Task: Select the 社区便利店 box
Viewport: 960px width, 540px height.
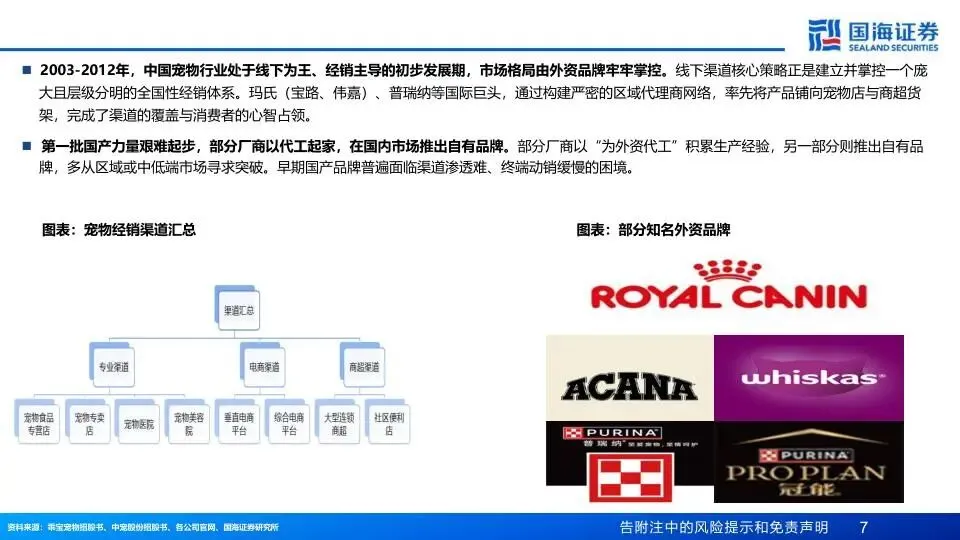Action: [x=389, y=424]
